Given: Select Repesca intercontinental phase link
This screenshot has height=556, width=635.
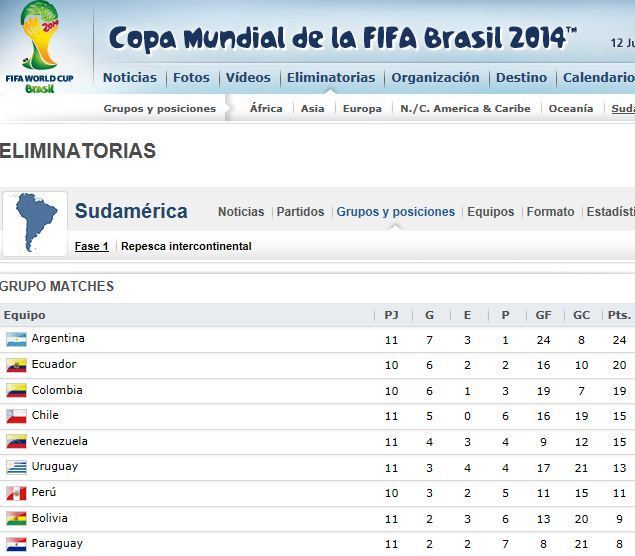Looking at the screenshot, I should point(186,246).
